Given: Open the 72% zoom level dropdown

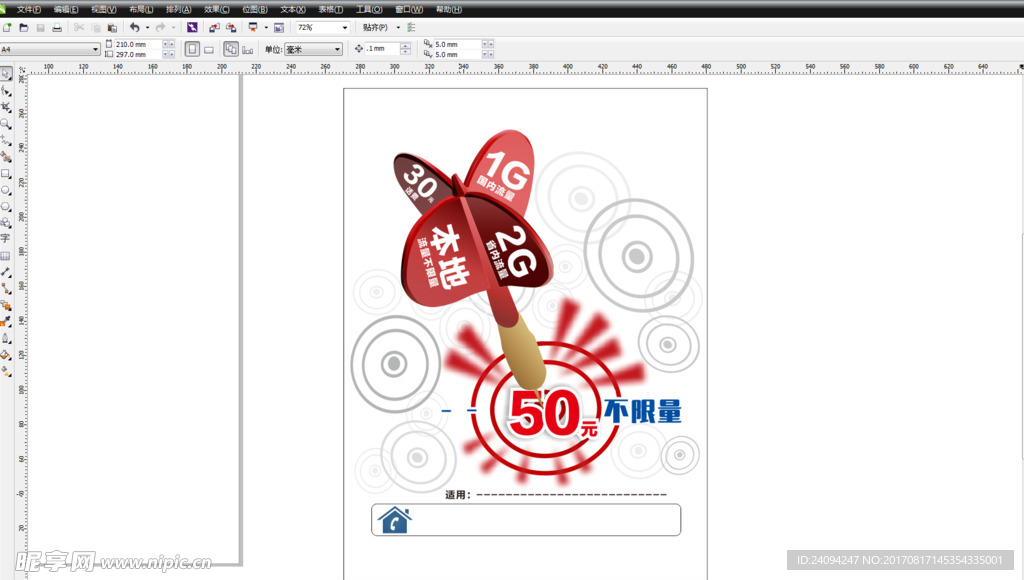Looking at the screenshot, I should pyautogui.click(x=345, y=27).
